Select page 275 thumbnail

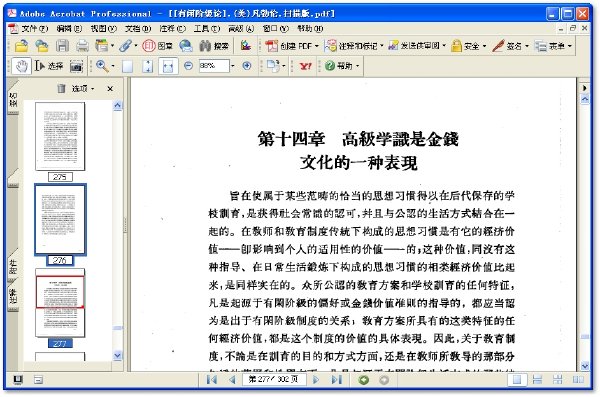click(60, 136)
